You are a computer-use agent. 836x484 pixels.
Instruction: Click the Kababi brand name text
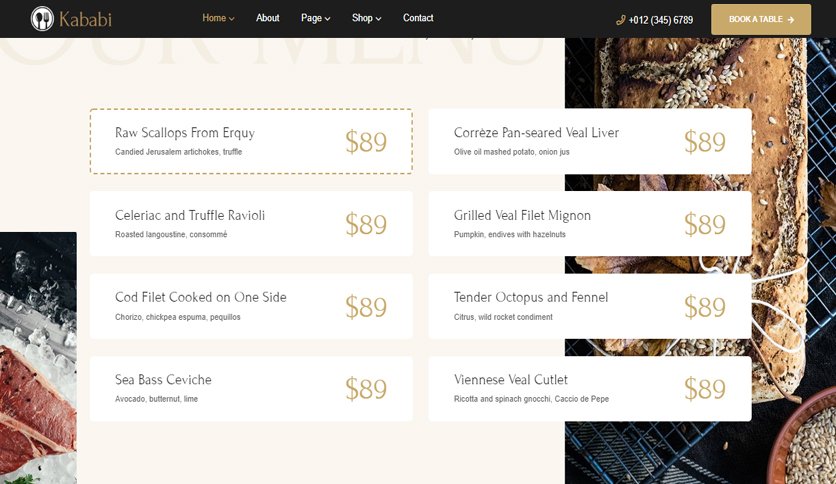(85, 20)
